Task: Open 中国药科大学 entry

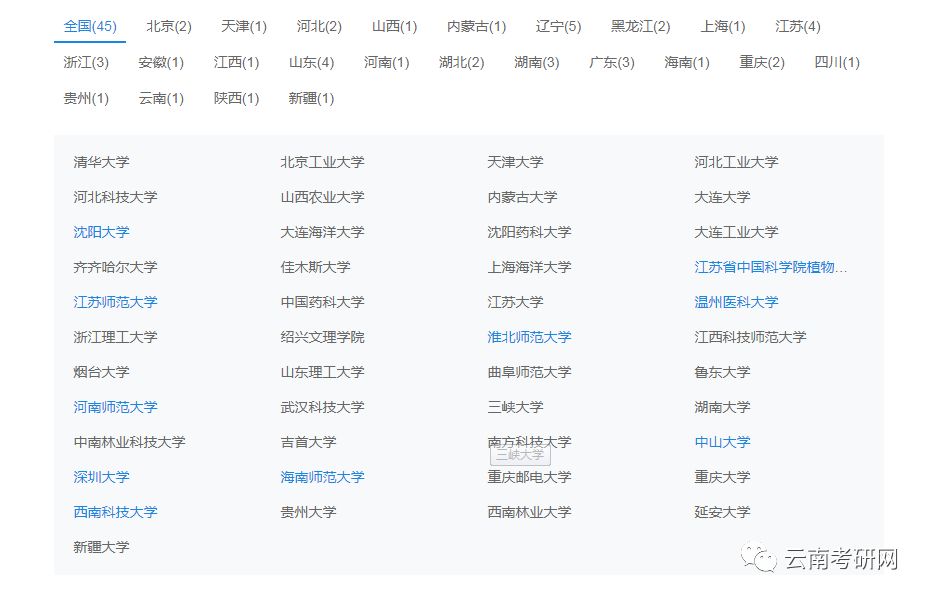Action: pyautogui.click(x=322, y=302)
